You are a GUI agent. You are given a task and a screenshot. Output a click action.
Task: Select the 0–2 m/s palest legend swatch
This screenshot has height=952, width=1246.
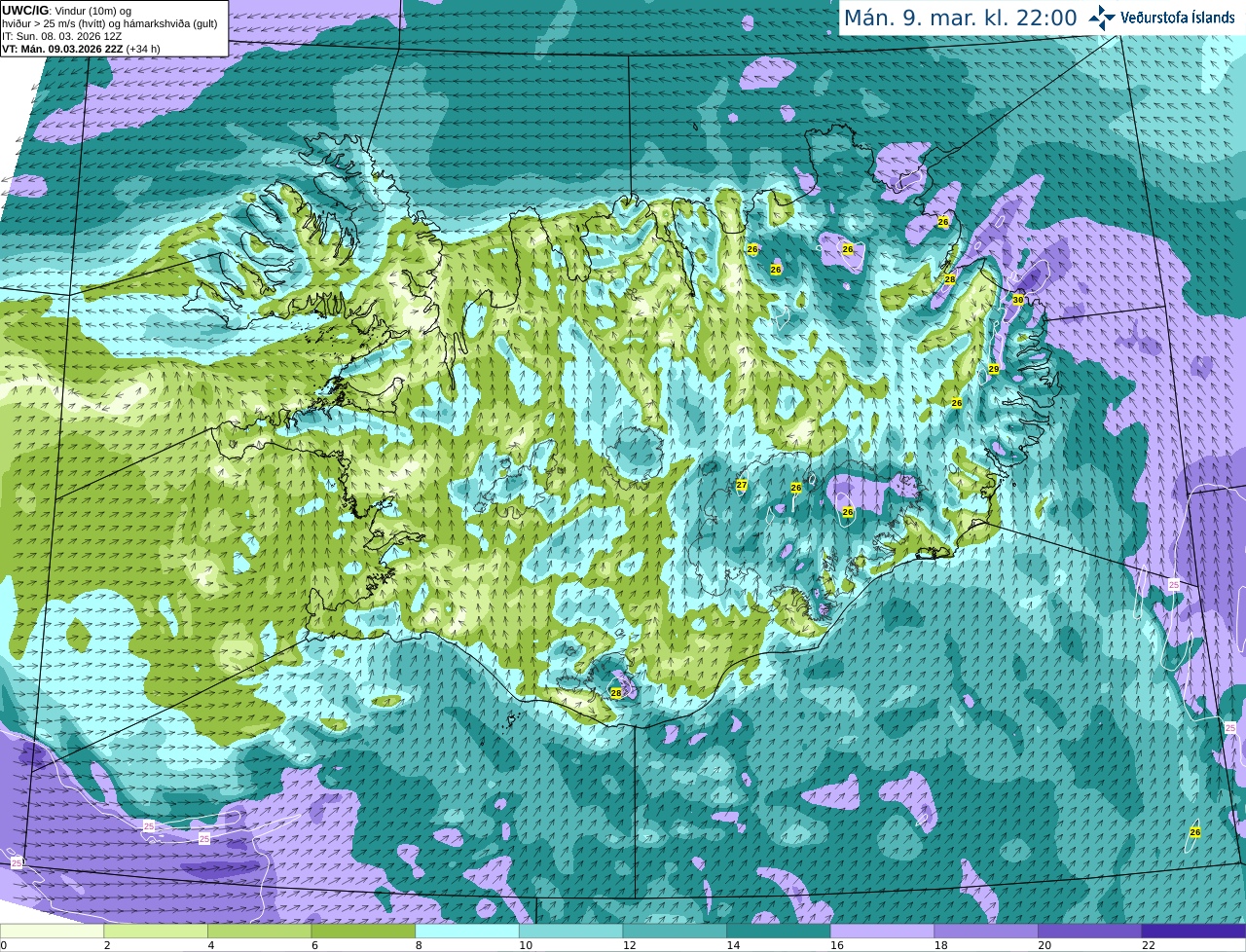point(52,931)
